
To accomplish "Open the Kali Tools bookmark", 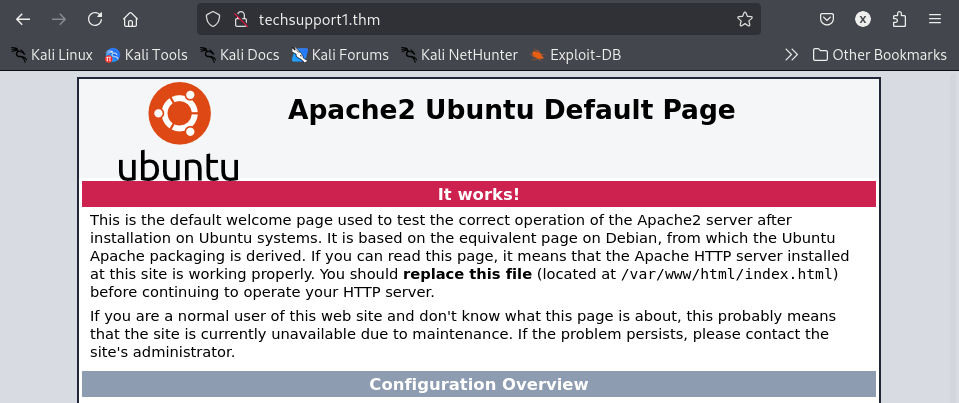I will coord(146,55).
